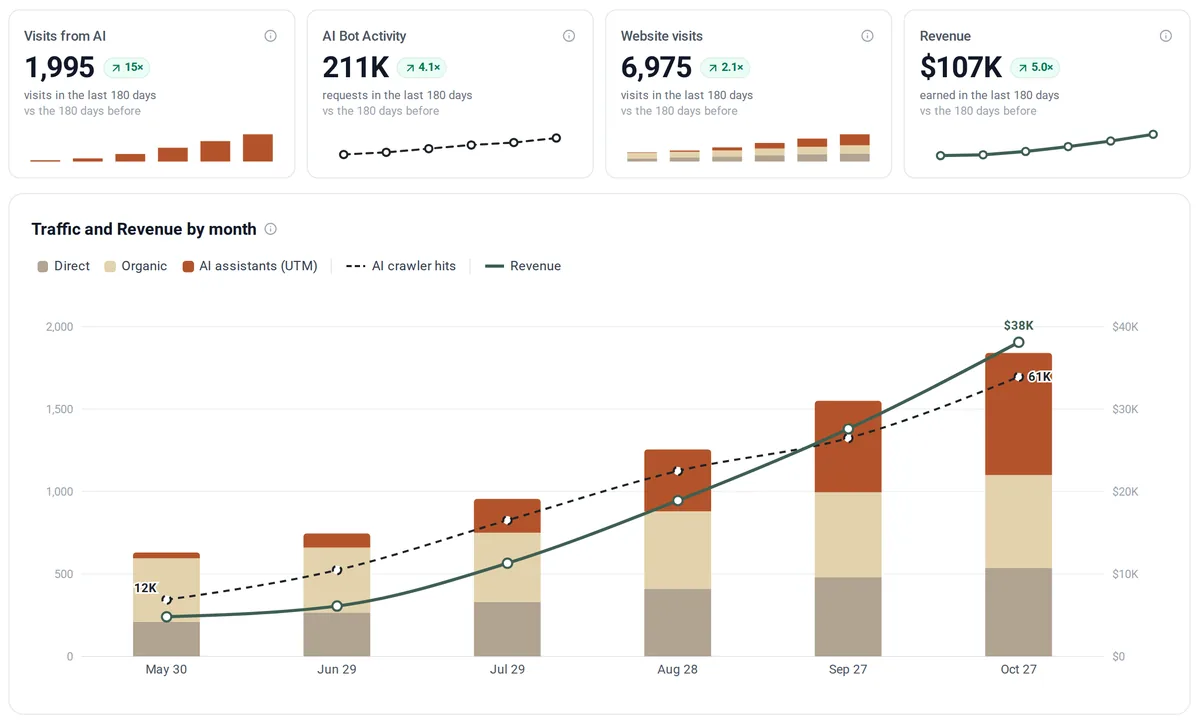The height and width of the screenshot is (720, 1200).
Task: Click the 6,975 website visits value
Action: tap(656, 67)
